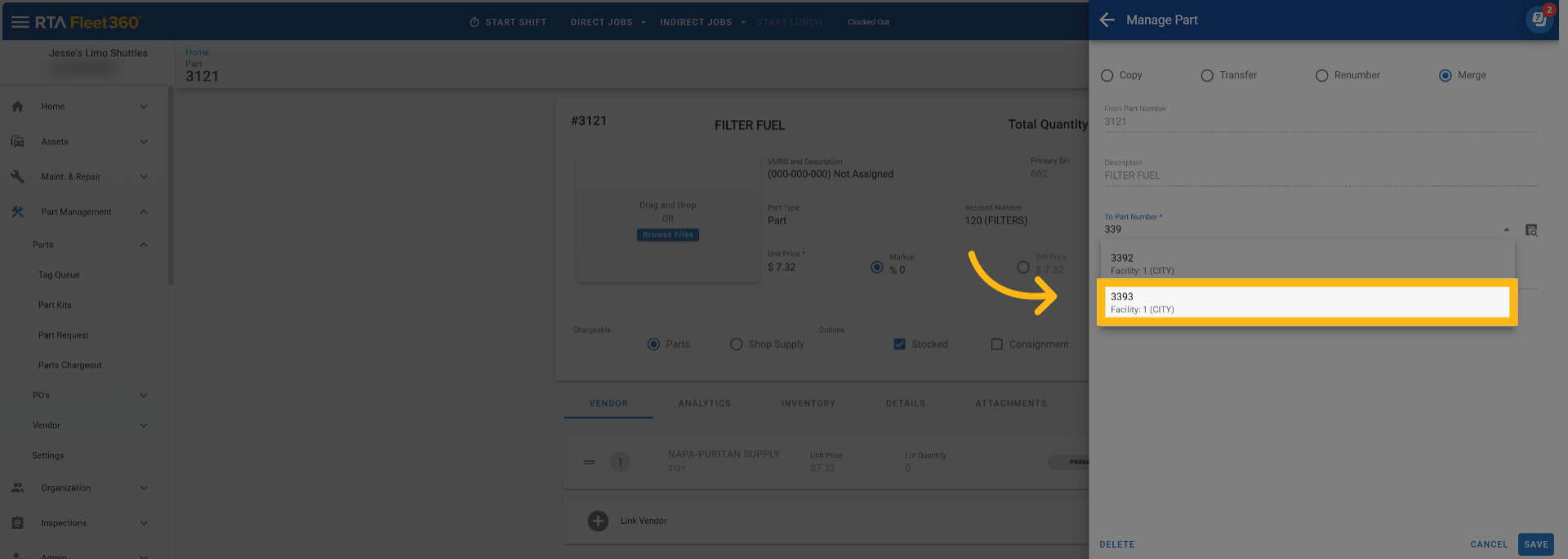This screenshot has height=559, width=1568.
Task: Toggle the Stocked checkbox
Action: click(899, 344)
